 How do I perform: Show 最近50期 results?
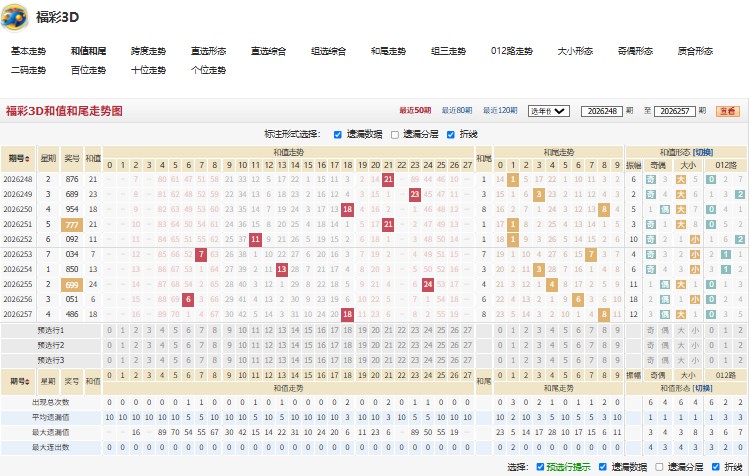click(415, 110)
